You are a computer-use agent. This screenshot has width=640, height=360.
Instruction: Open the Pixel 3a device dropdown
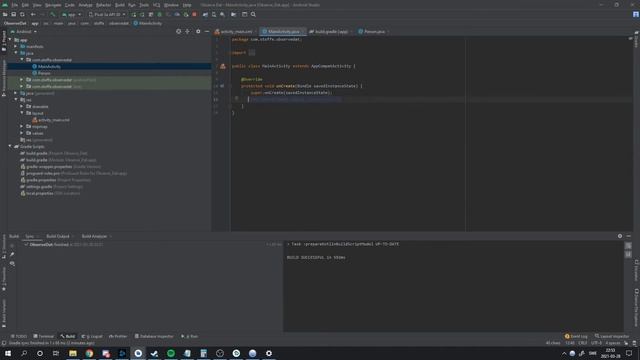[107, 14]
